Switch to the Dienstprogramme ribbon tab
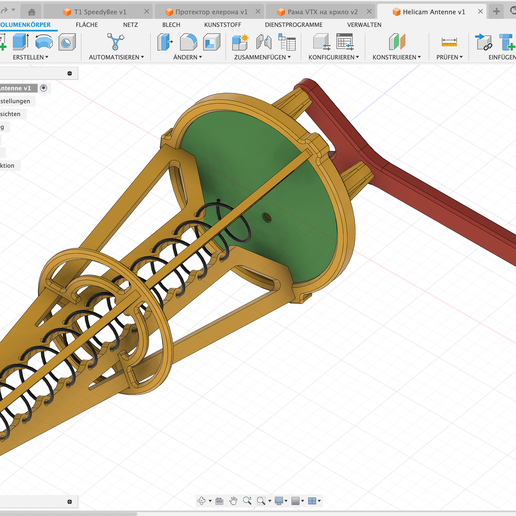Screen dimensions: 516x516 coord(294,25)
